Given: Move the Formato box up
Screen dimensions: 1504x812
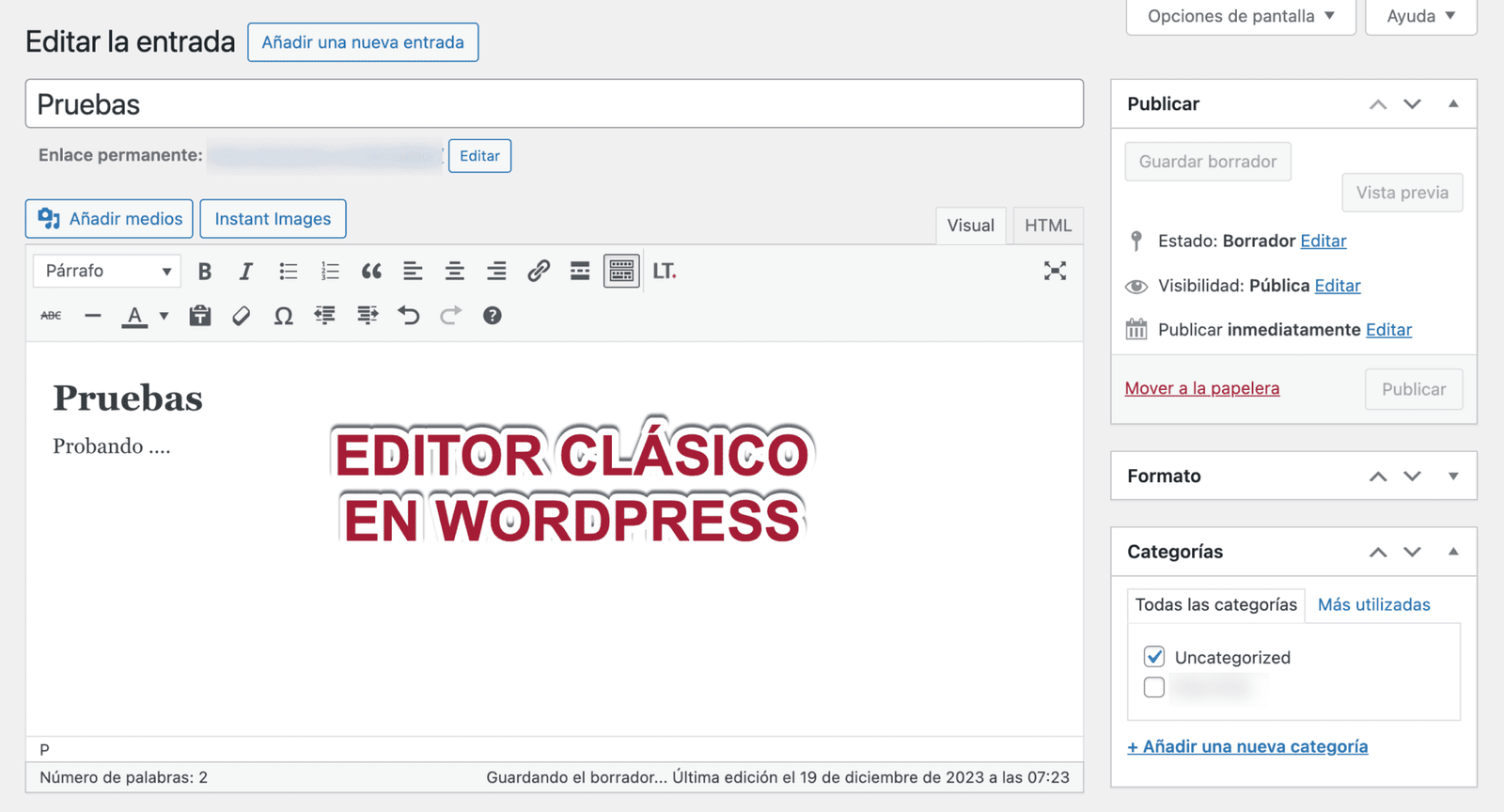Looking at the screenshot, I should click(x=1378, y=476).
